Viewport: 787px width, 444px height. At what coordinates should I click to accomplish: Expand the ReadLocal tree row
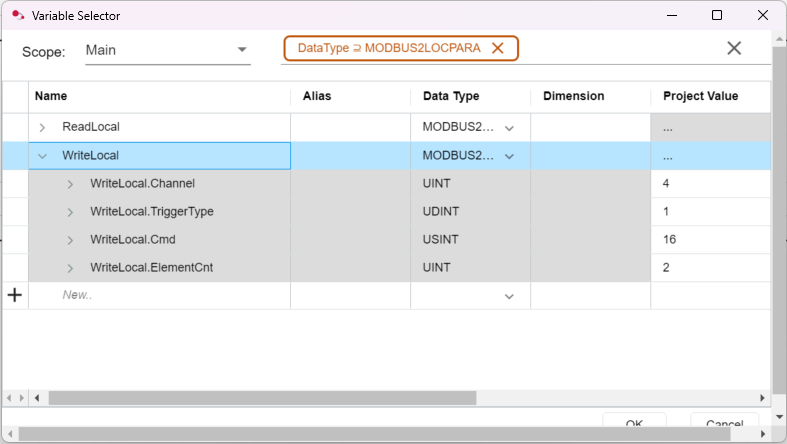click(42, 128)
